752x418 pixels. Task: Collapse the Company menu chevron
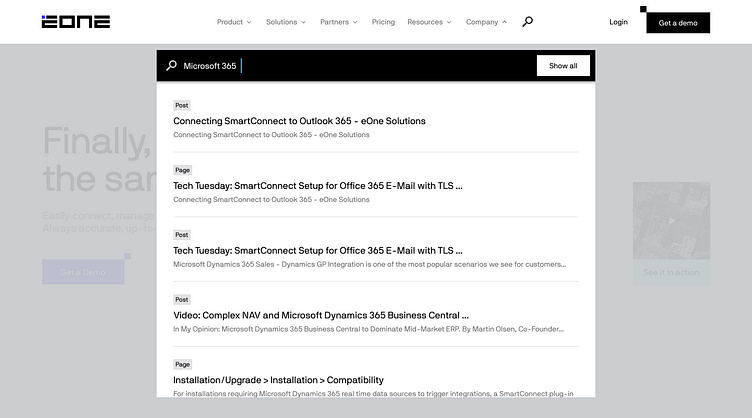tap(504, 22)
